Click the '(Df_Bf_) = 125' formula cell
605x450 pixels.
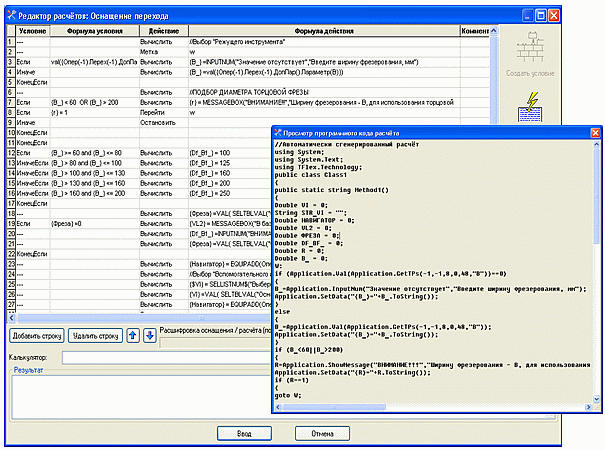tap(230, 163)
